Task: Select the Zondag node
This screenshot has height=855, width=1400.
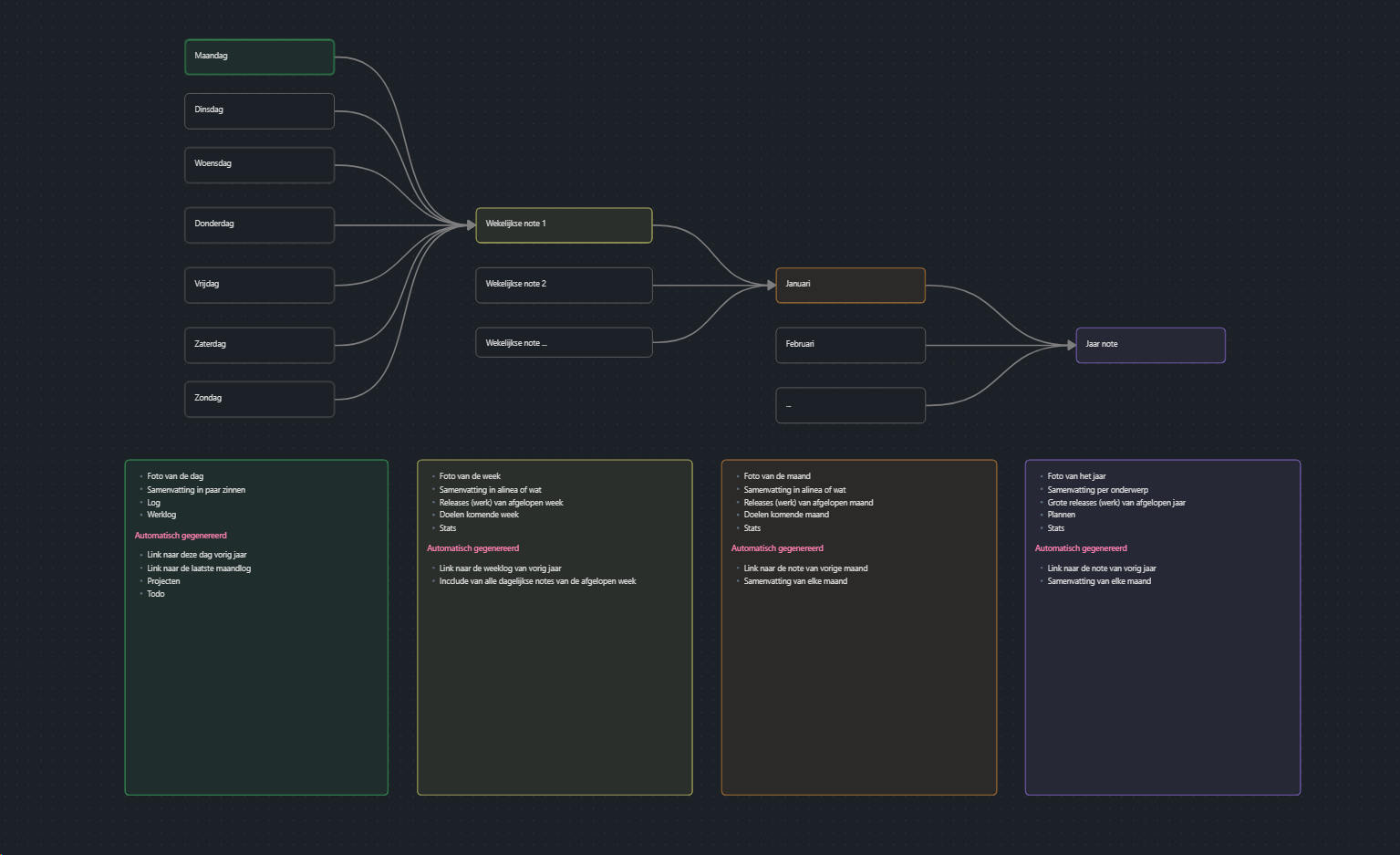Action: tap(259, 399)
